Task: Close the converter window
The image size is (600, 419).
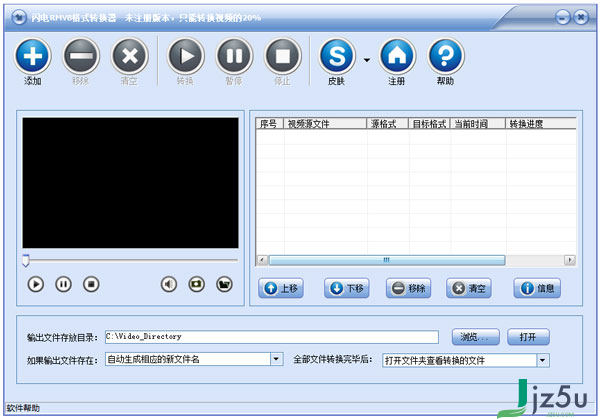Action: tap(581, 17)
